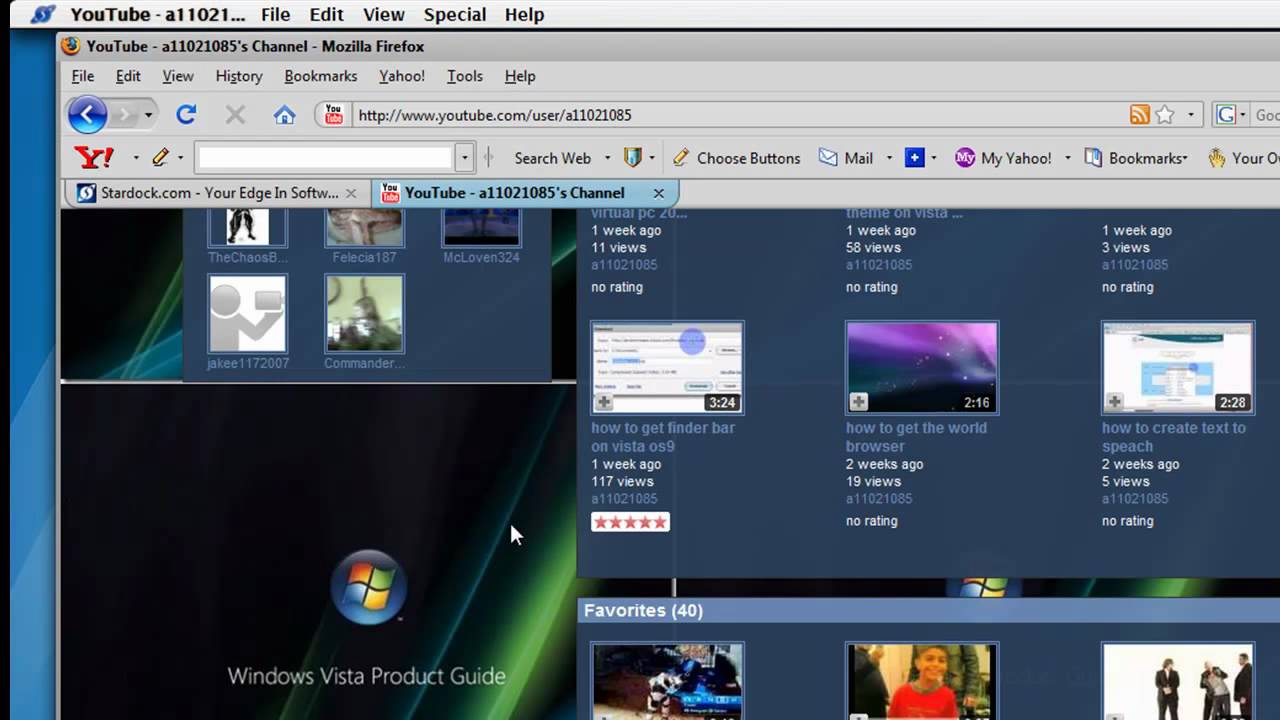Click Commander... avatar thumbnail
The image size is (1280, 720).
tap(364, 314)
